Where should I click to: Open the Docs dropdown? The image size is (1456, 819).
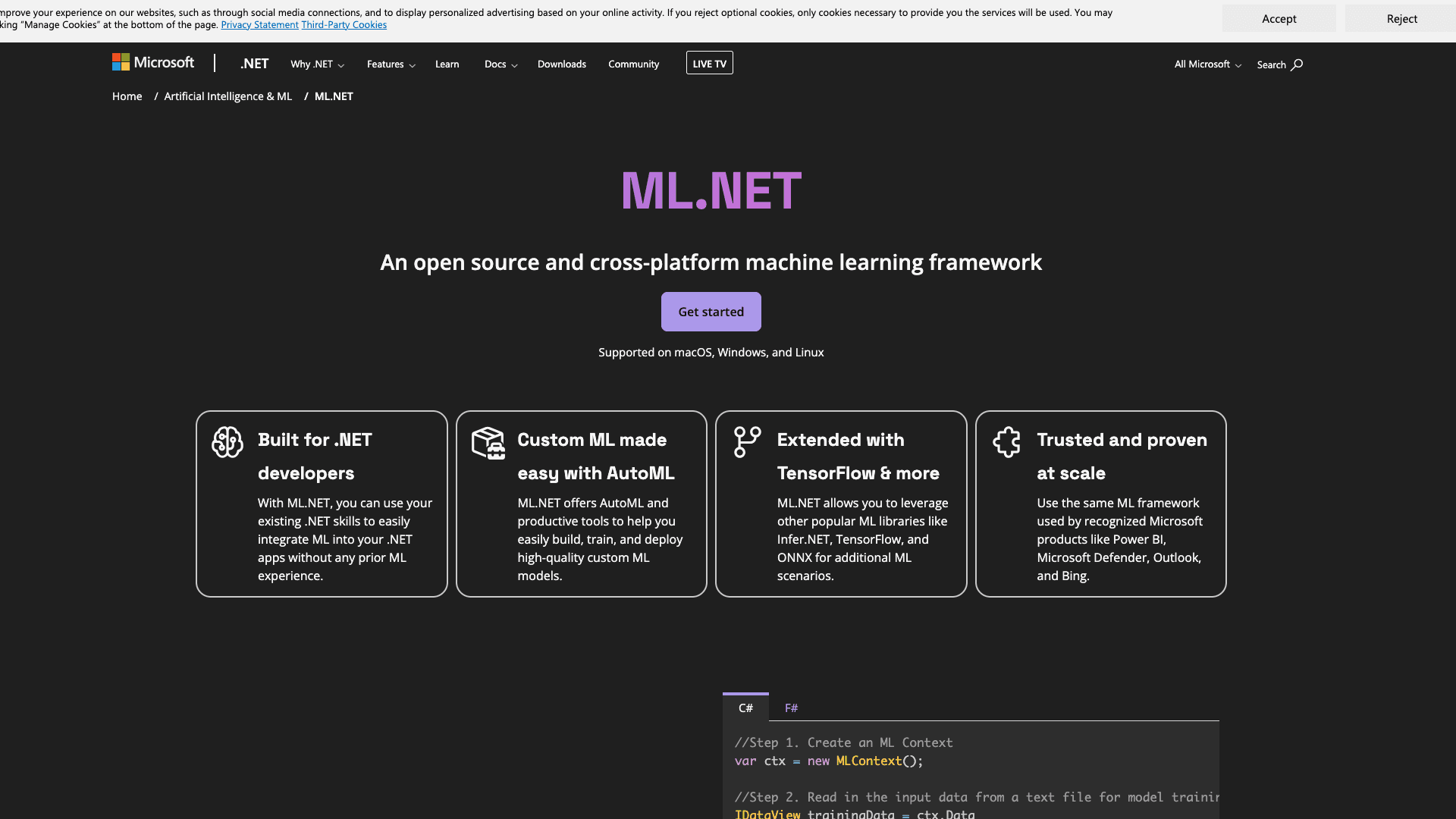(x=500, y=64)
